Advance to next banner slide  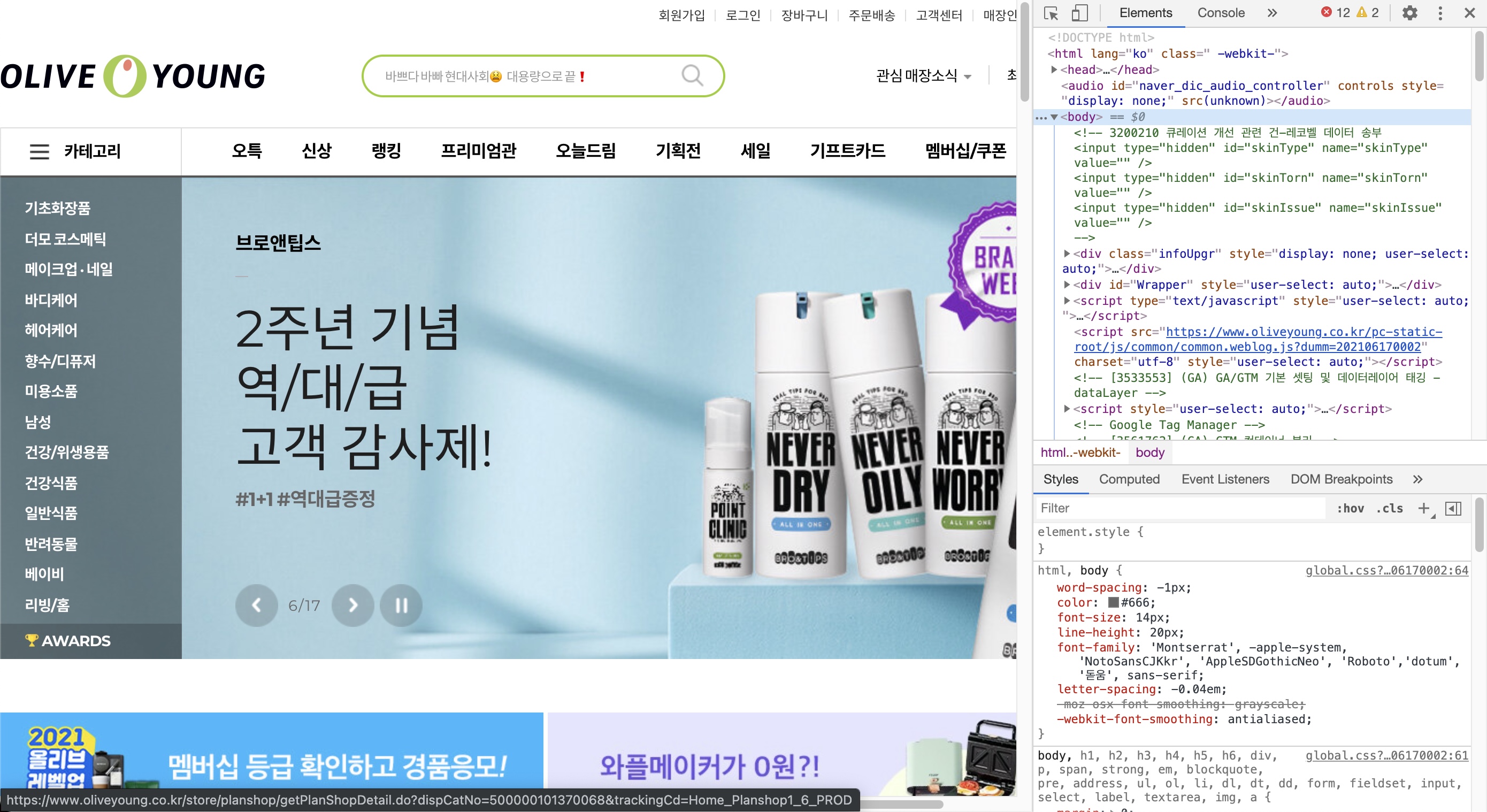[352, 605]
